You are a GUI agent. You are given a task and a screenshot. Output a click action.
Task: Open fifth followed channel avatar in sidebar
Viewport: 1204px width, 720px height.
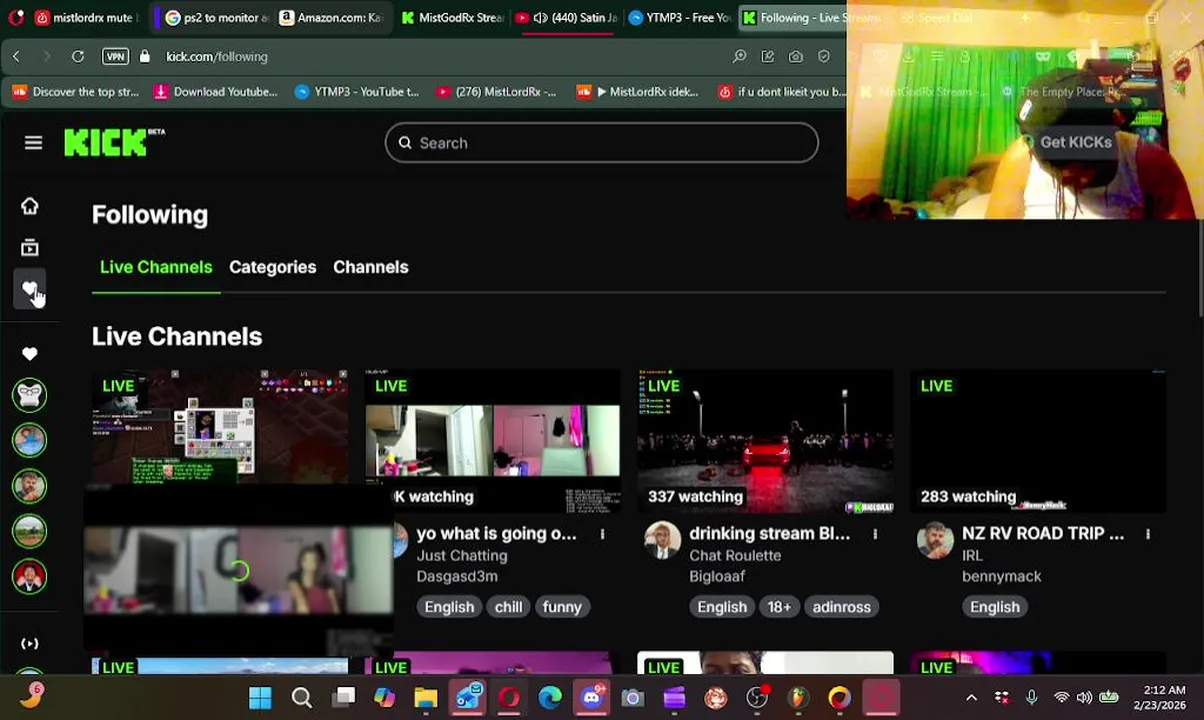tap(29, 576)
